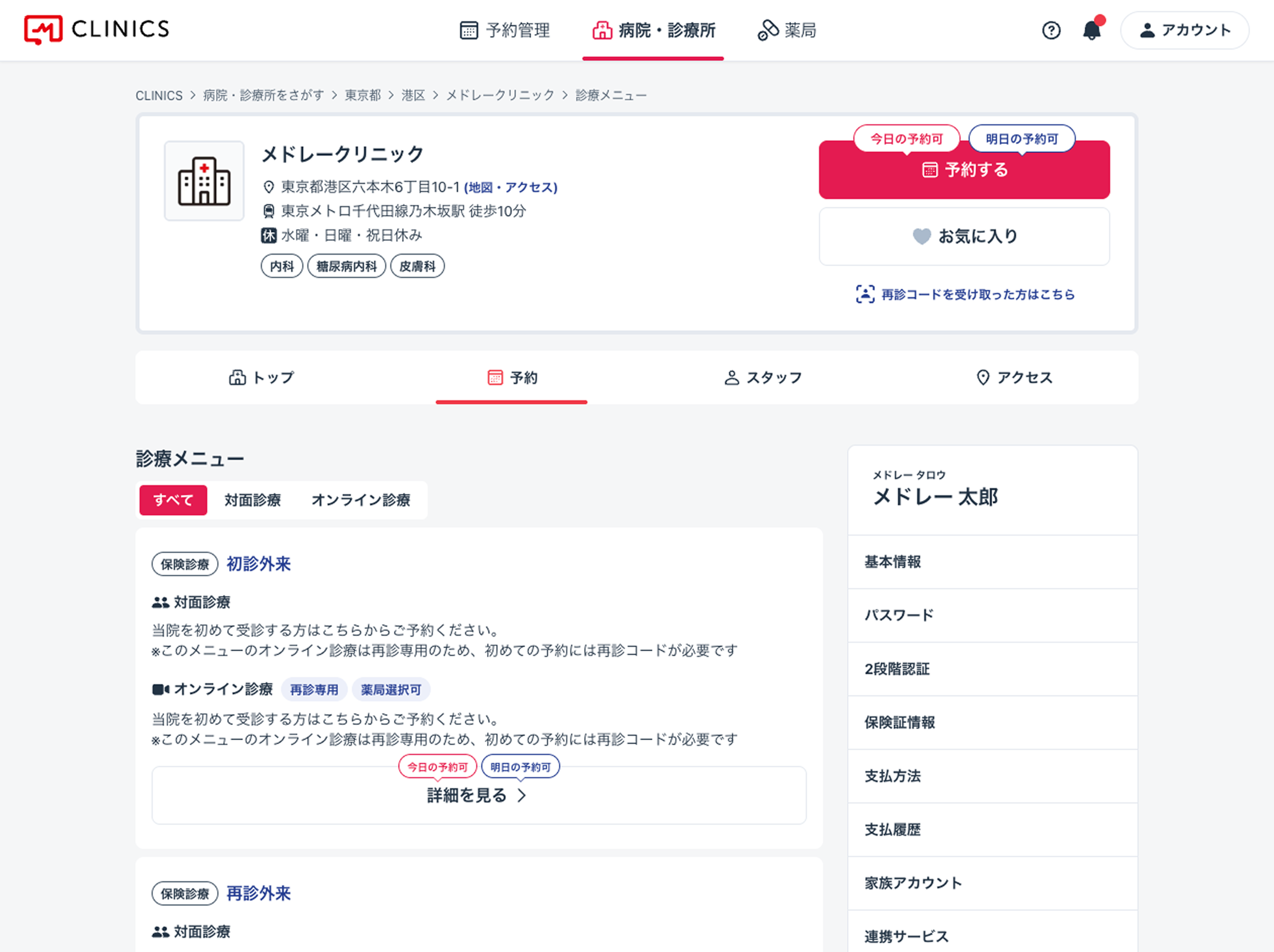Click the train icon beside station info
1274x952 pixels.
pyautogui.click(x=268, y=211)
